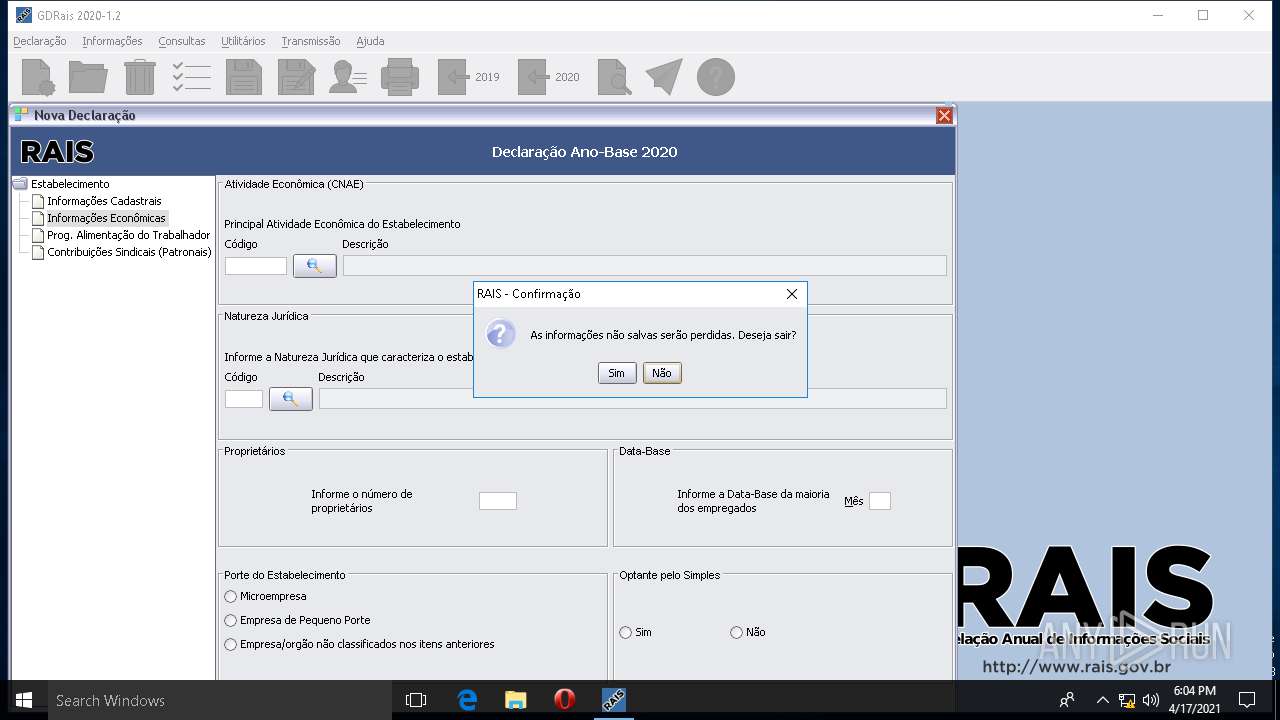Open a declaration with the folder icon
Viewport: 1280px width, 720px height.
pos(88,77)
